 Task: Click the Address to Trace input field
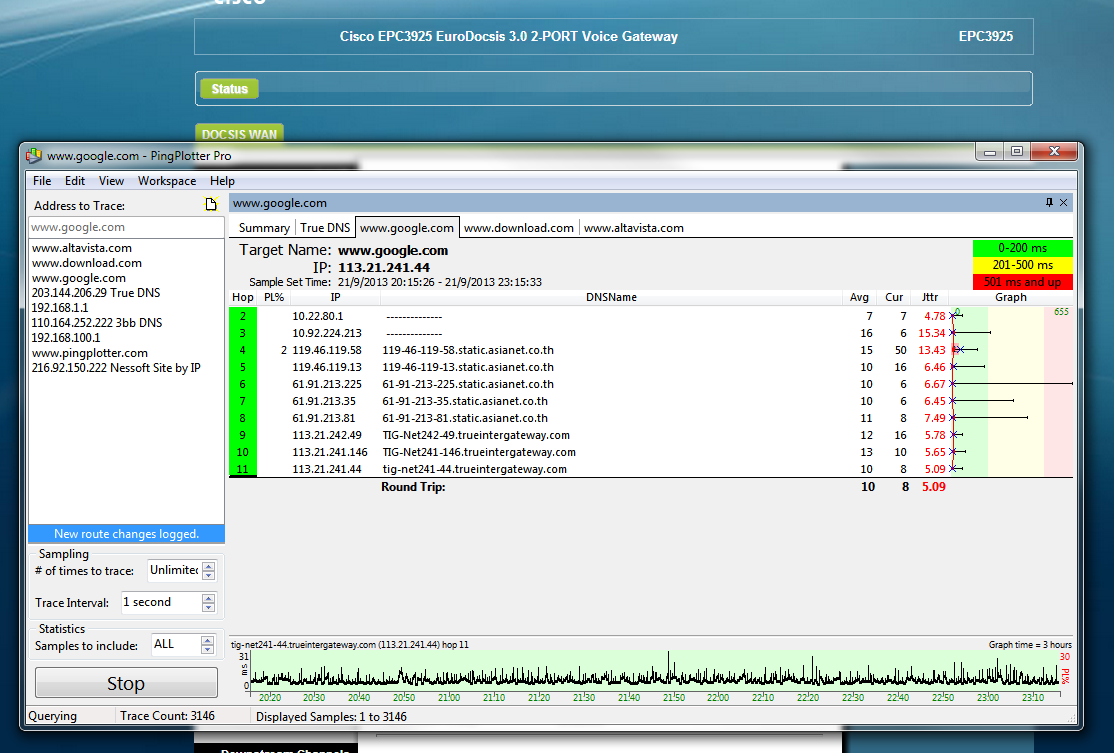(x=126, y=227)
